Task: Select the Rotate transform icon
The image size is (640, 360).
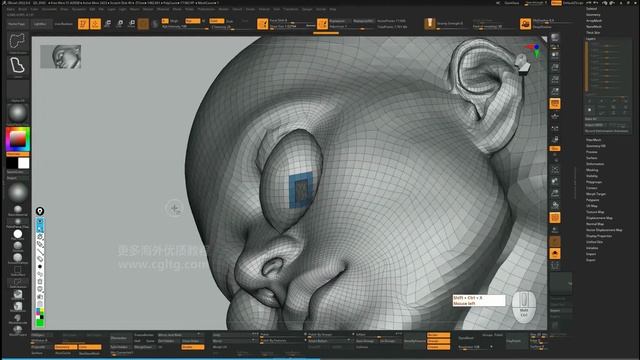Action: [131, 24]
